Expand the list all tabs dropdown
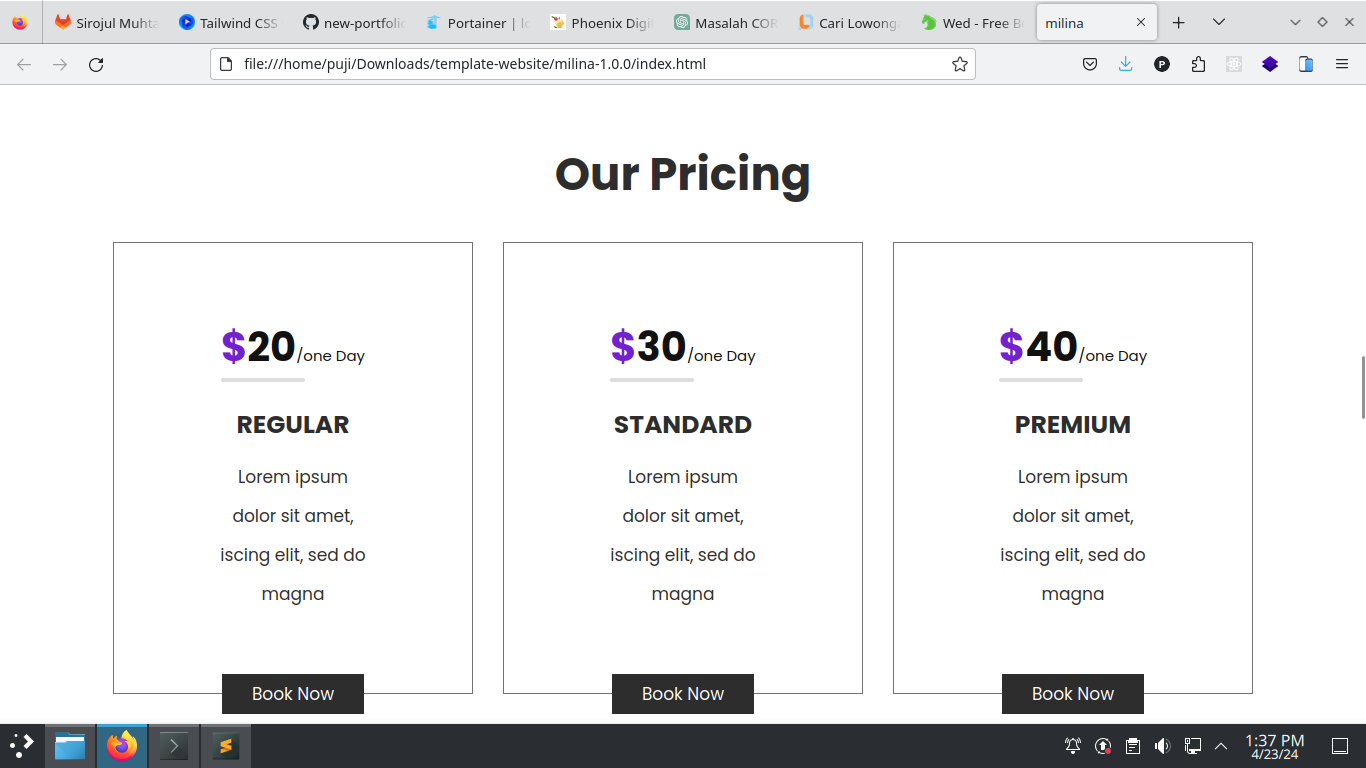The image size is (1366, 768). pyautogui.click(x=1218, y=22)
